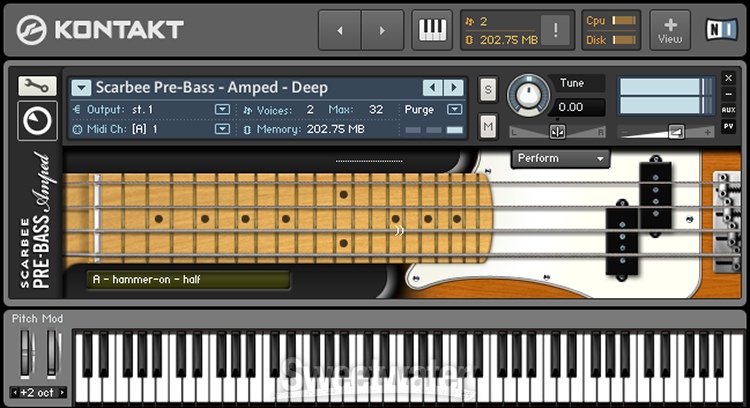Click the Voices count value 2
The height and width of the screenshot is (408, 750).
point(310,110)
